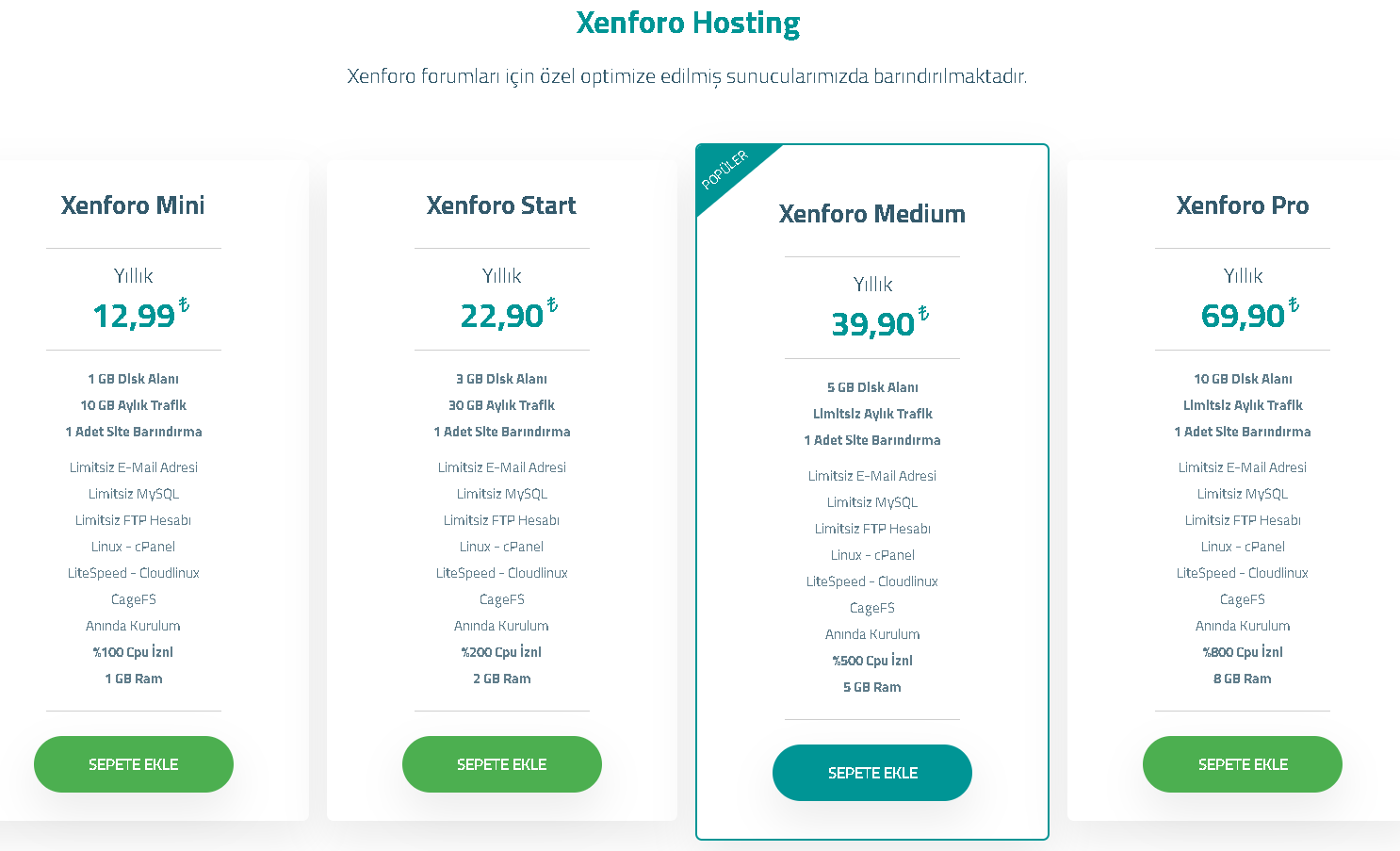Screen dimensions: 1400x851
Task: Click Xenforo Medium's SEPETE EKLE button
Action: coord(872,773)
